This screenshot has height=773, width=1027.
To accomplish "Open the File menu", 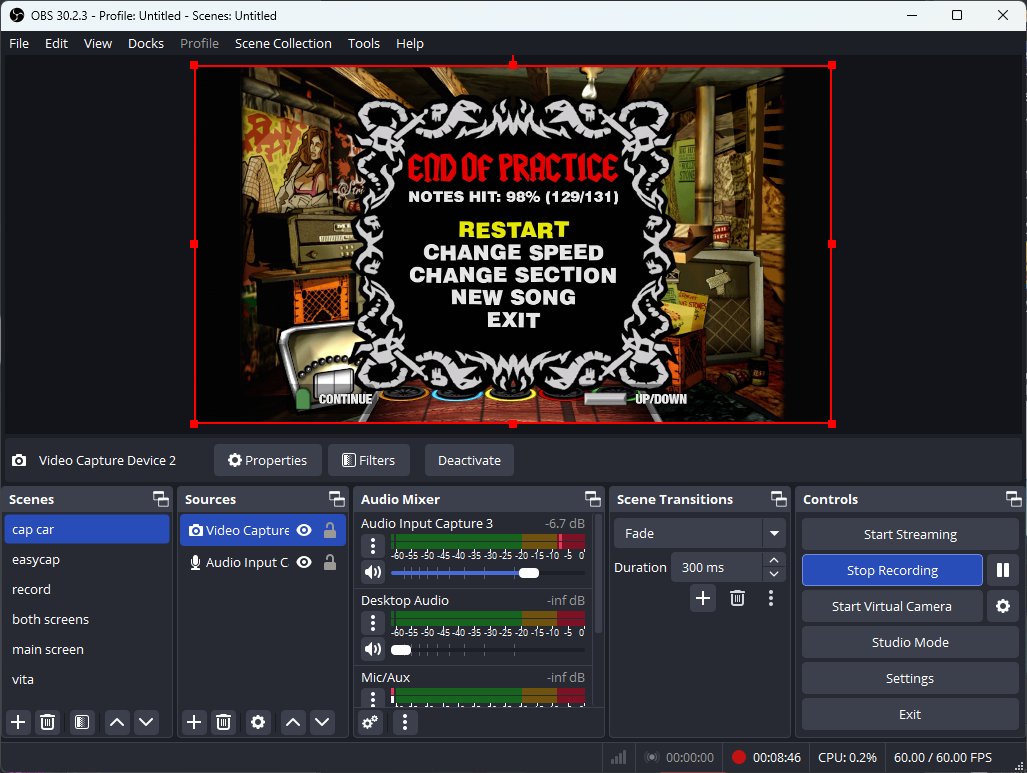I will click(19, 43).
